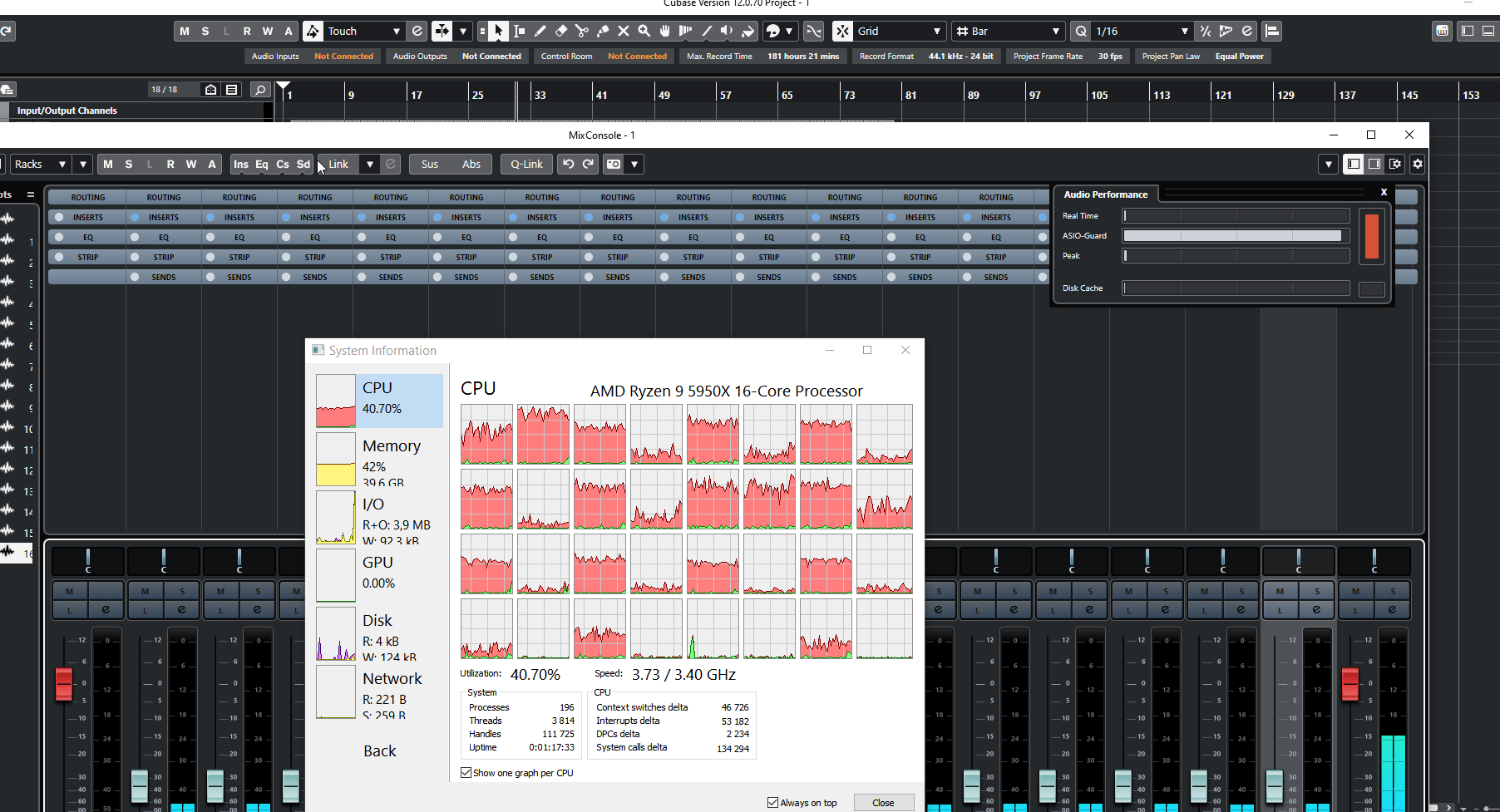Bypass all sends with Sd button
Viewport: 1500px width, 812px height.
click(303, 165)
